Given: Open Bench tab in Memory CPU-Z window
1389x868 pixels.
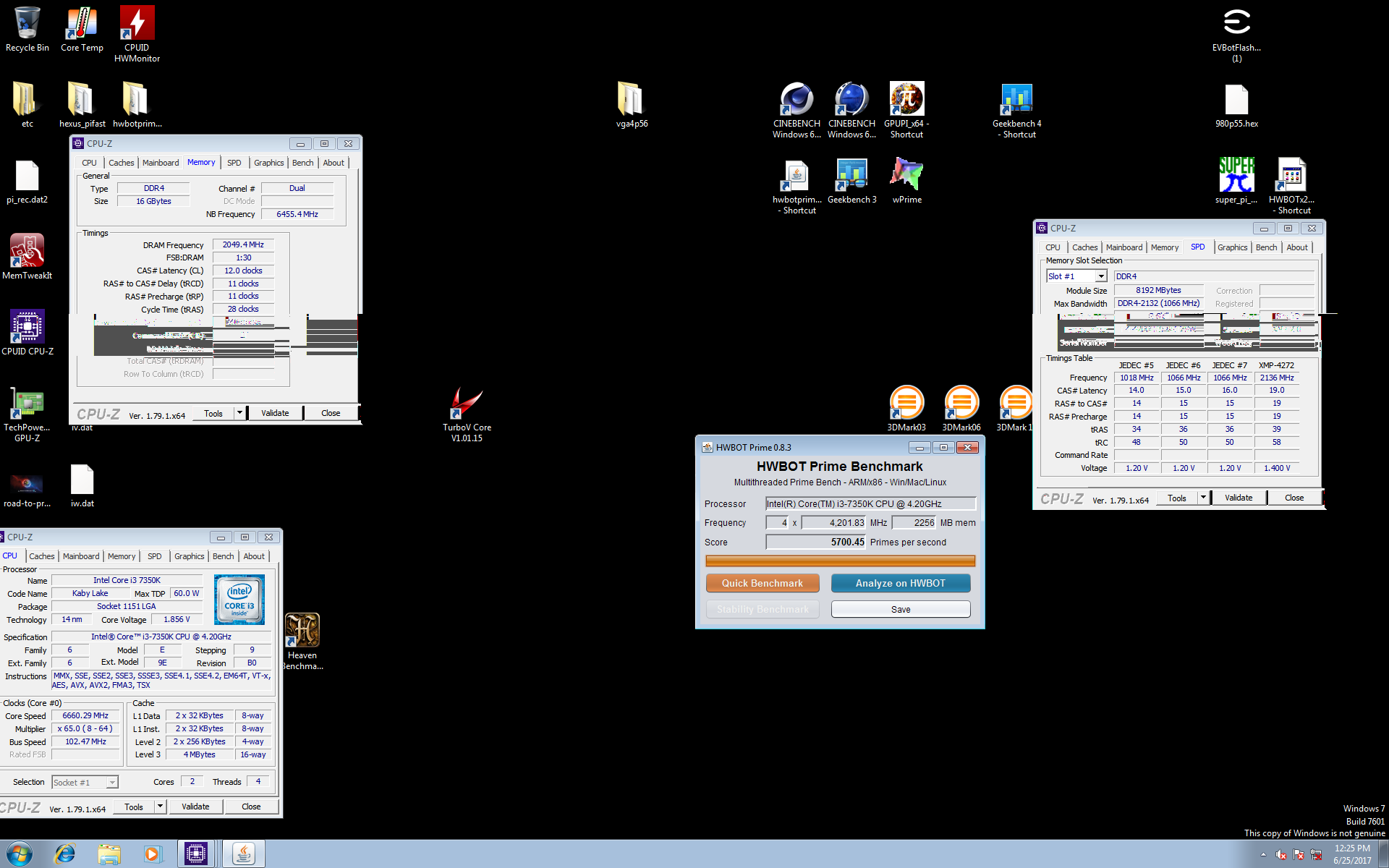Looking at the screenshot, I should click(303, 163).
